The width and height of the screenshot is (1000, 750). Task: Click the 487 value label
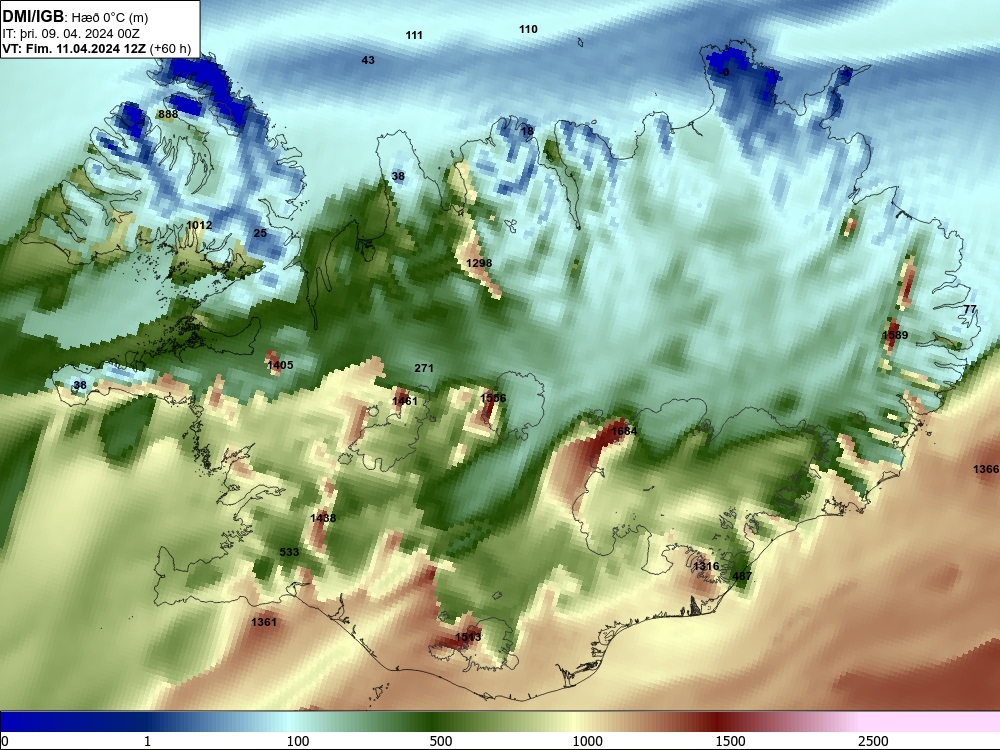[742, 576]
